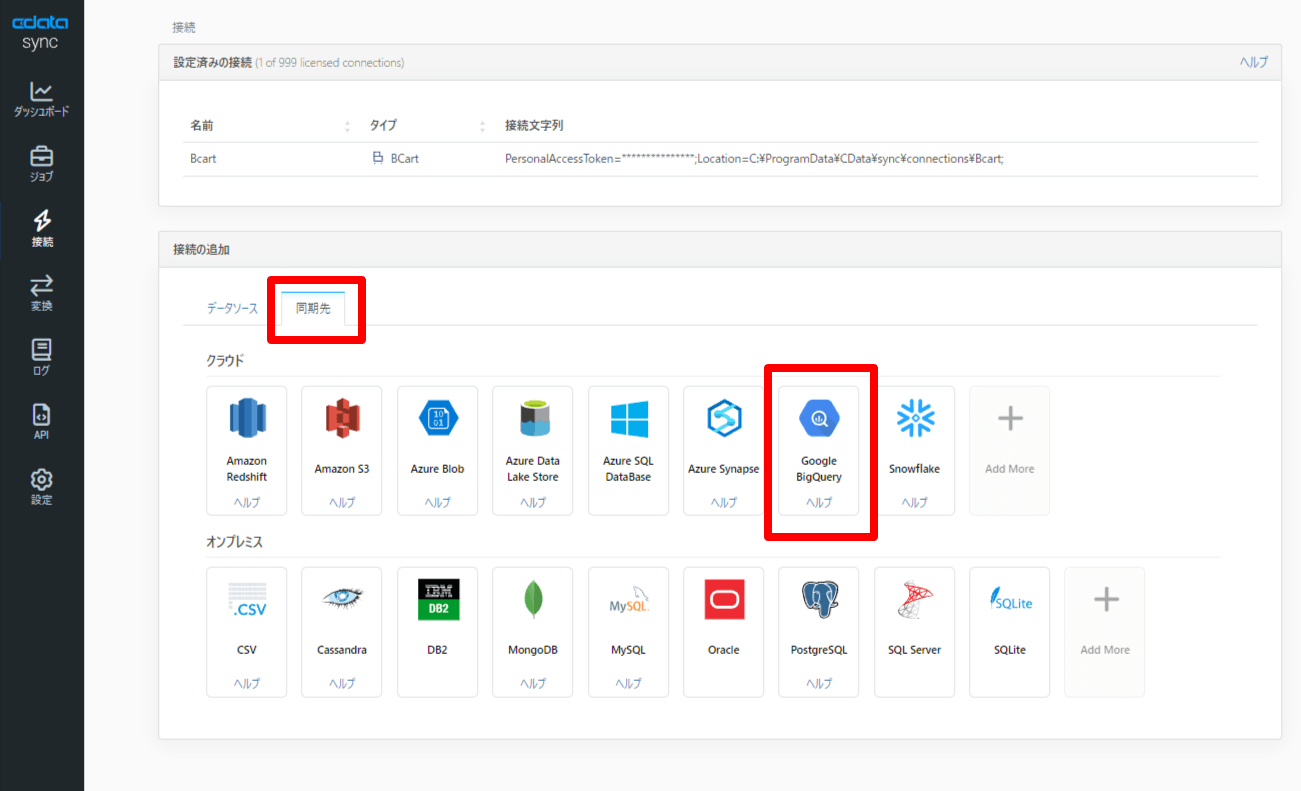Open the ヘルプ link under Snowflake
Viewport: 1301px width, 791px height.
tap(914, 503)
